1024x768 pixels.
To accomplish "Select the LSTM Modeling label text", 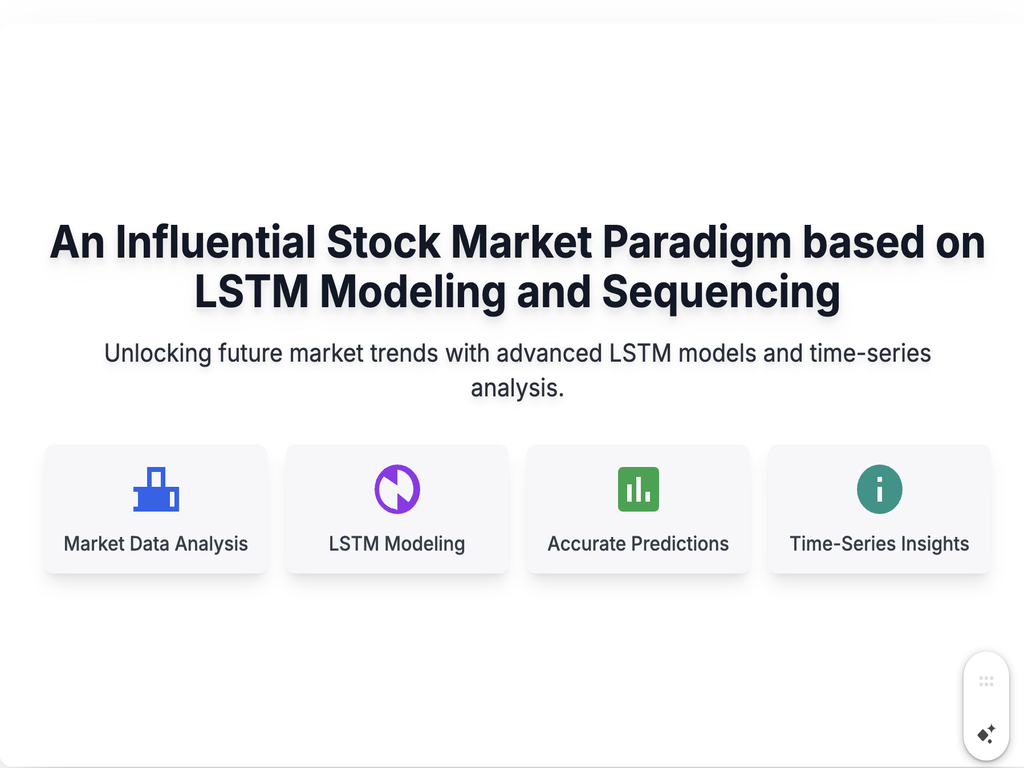I will tap(397, 544).
